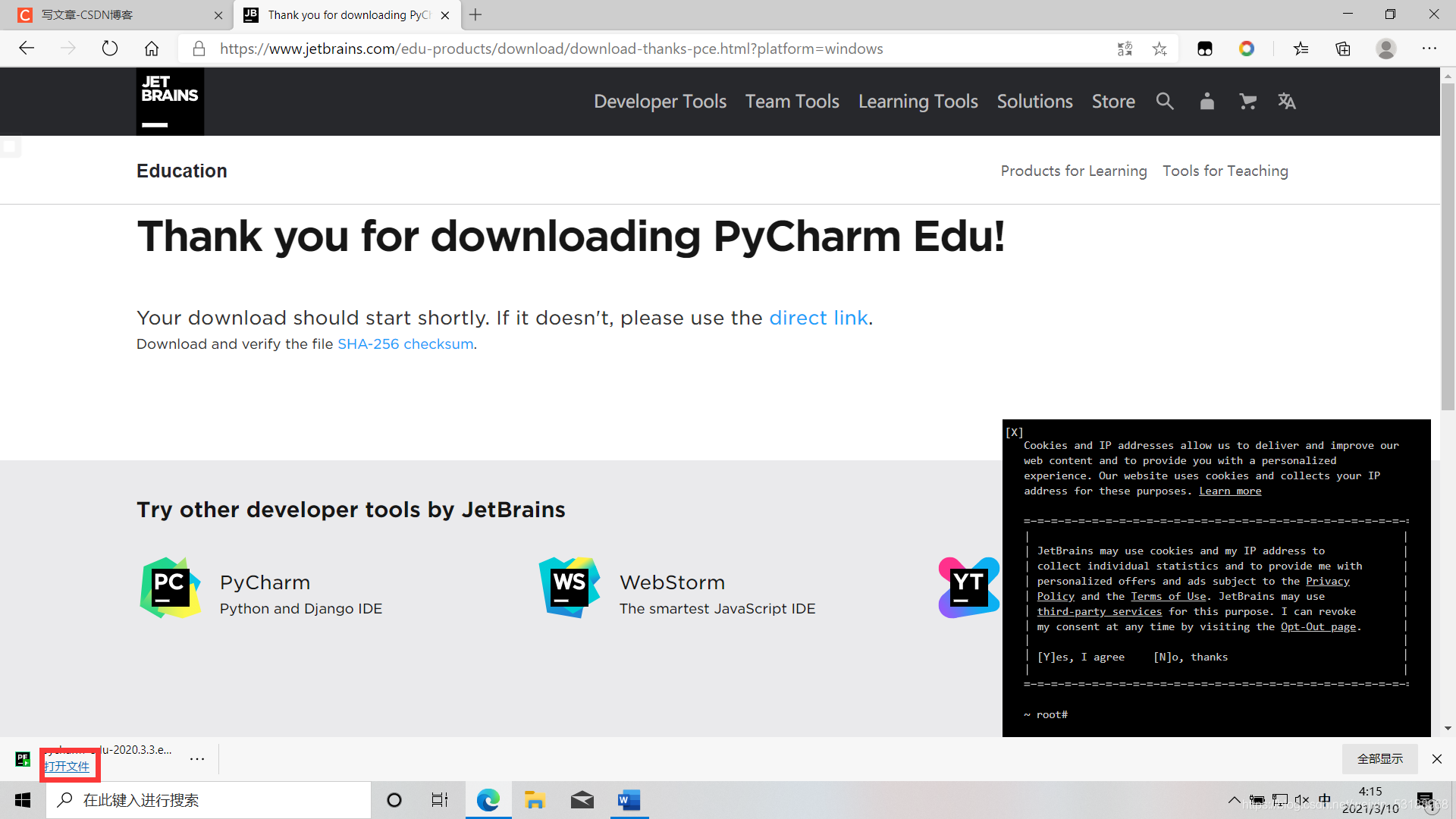The width and height of the screenshot is (1456, 819).
Task: Click Products for Learning link
Action: tap(1074, 171)
